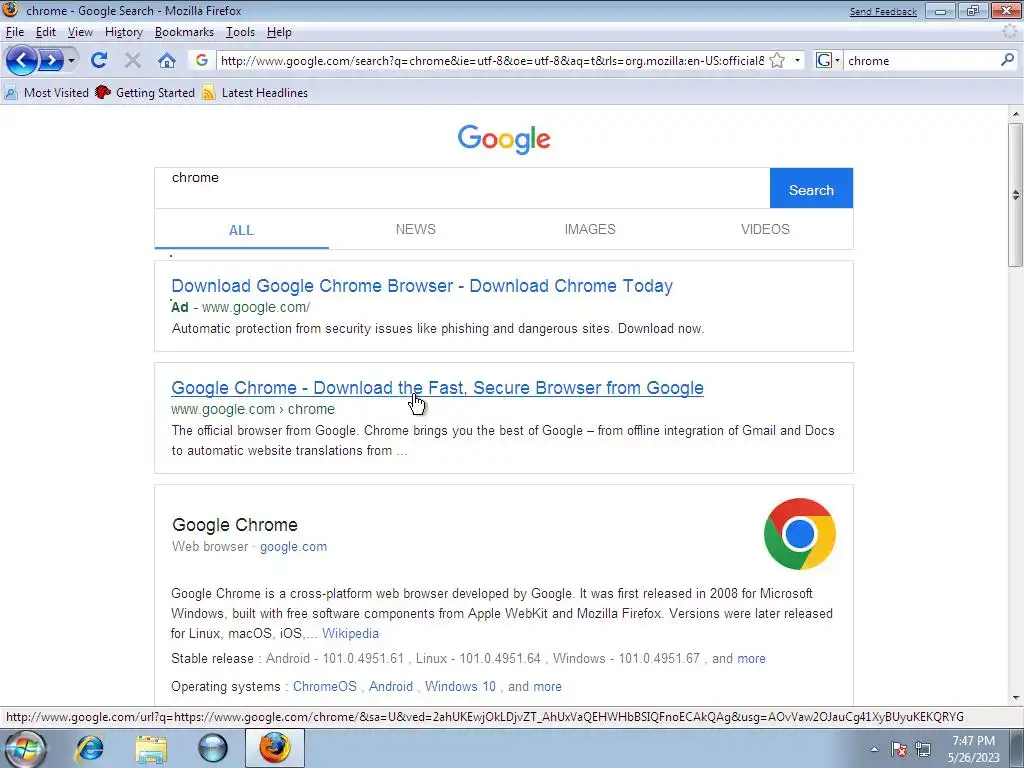Open the Tools menu
This screenshot has width=1024, height=768.
tap(240, 32)
